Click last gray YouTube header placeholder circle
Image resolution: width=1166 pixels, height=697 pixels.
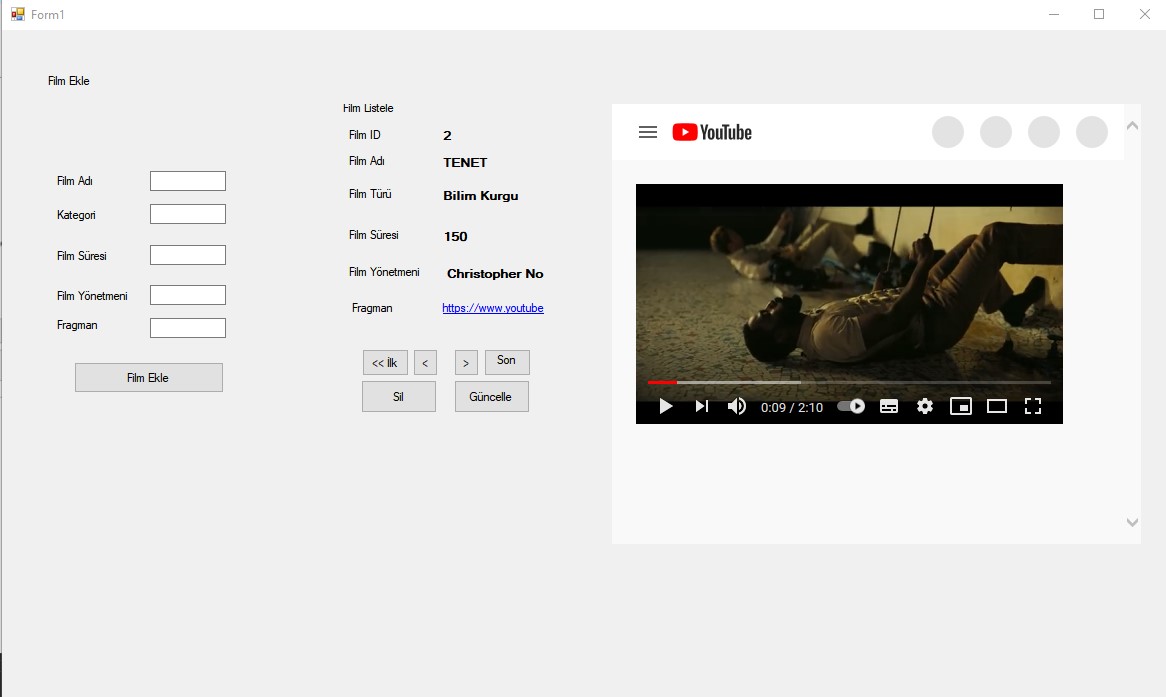coord(1092,132)
